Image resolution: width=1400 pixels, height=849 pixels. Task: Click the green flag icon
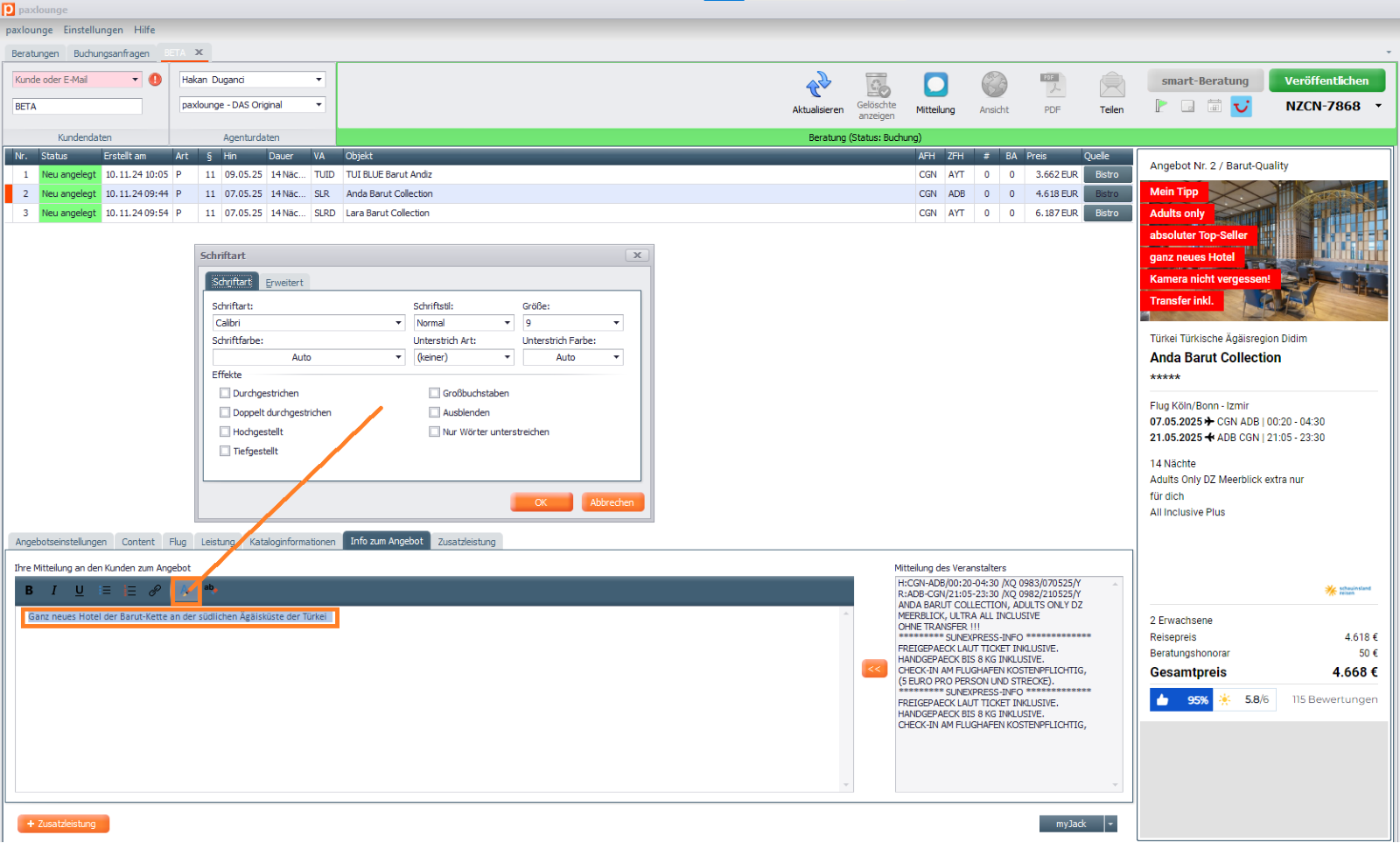click(1162, 106)
